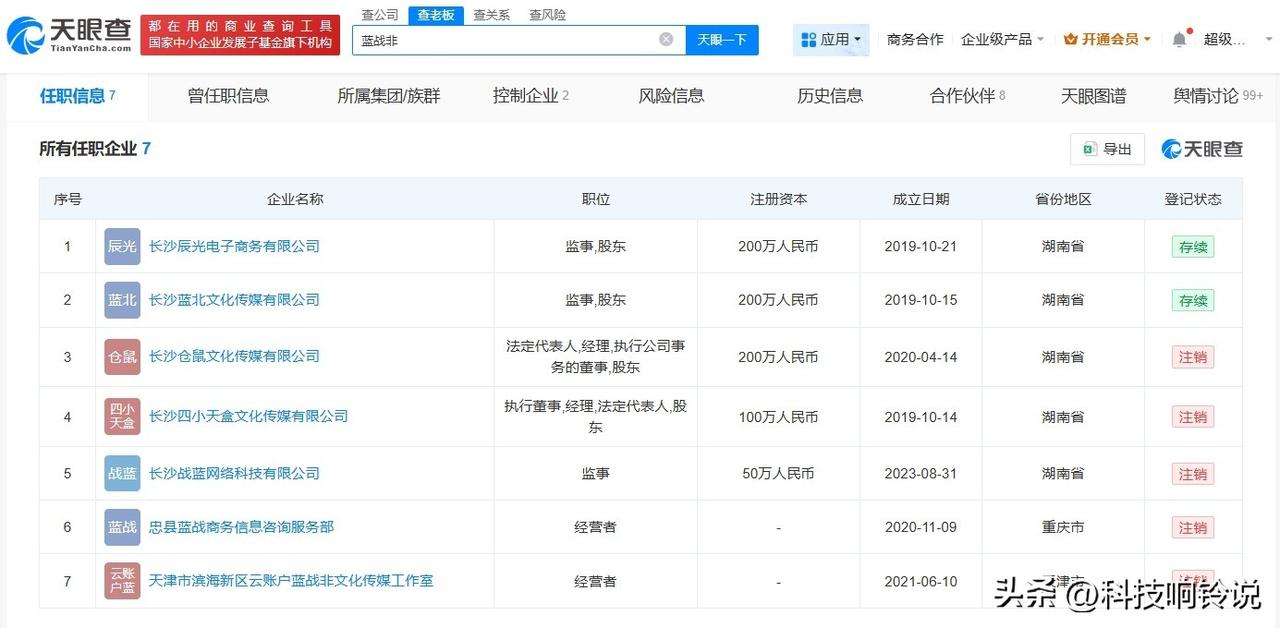Image resolution: width=1280 pixels, height=628 pixels.
Task: Open the 所属集团/族群 tab
Action: pos(389,96)
